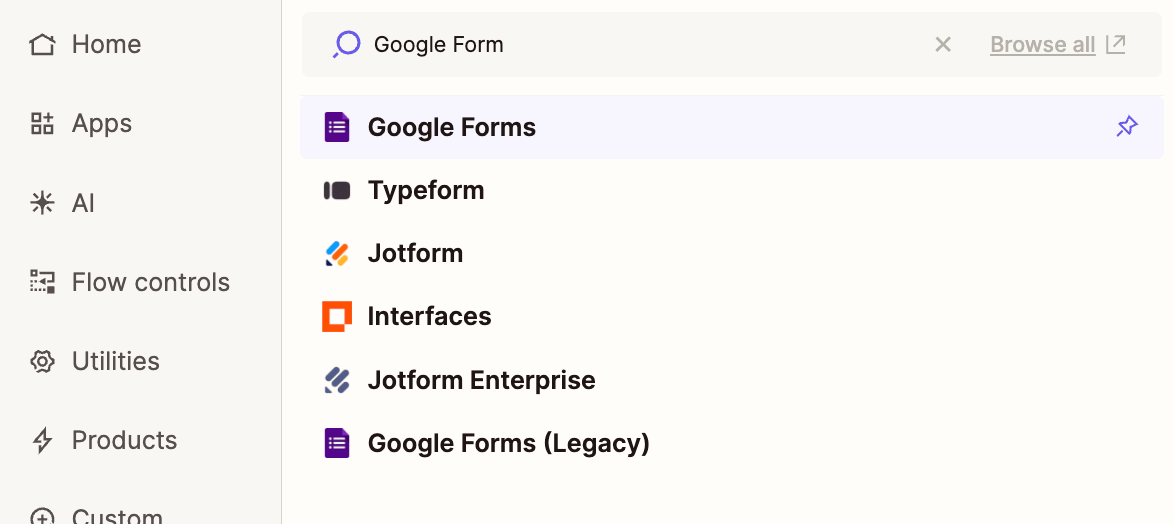1174x524 pixels.
Task: Toggle the pin on Google Forms
Action: coord(1127,127)
